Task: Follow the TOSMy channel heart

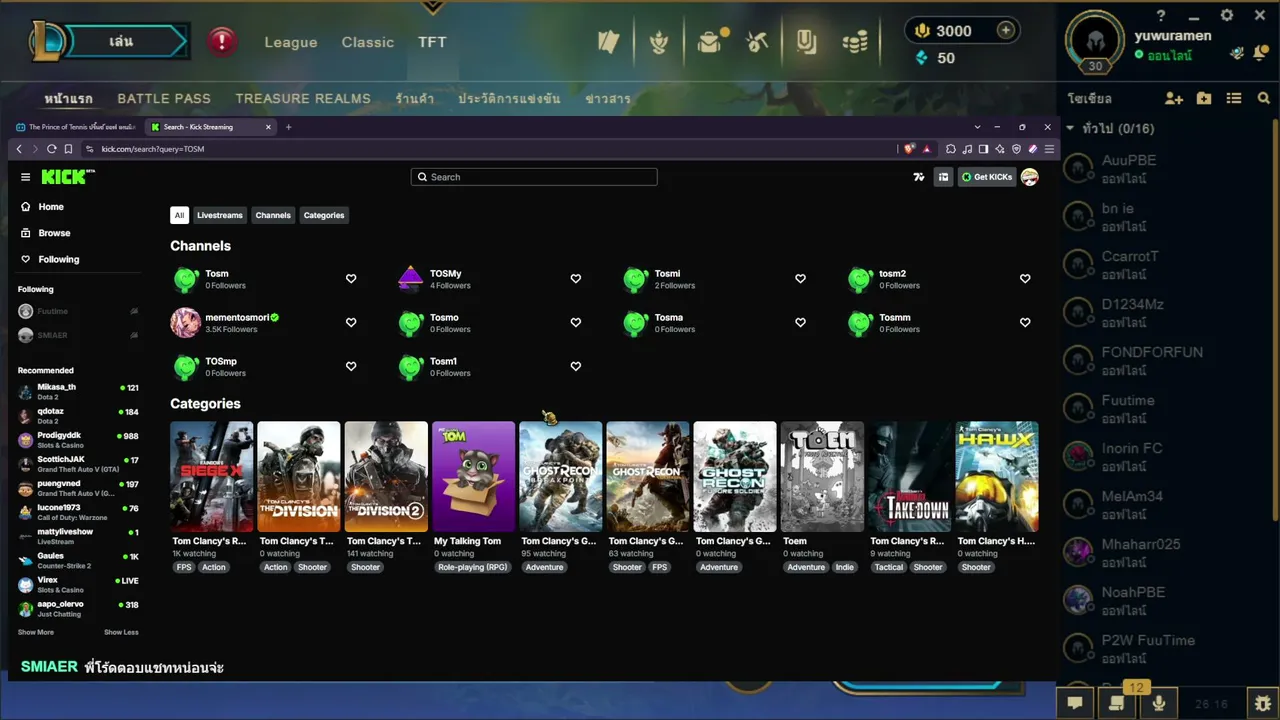Action: [x=576, y=279]
